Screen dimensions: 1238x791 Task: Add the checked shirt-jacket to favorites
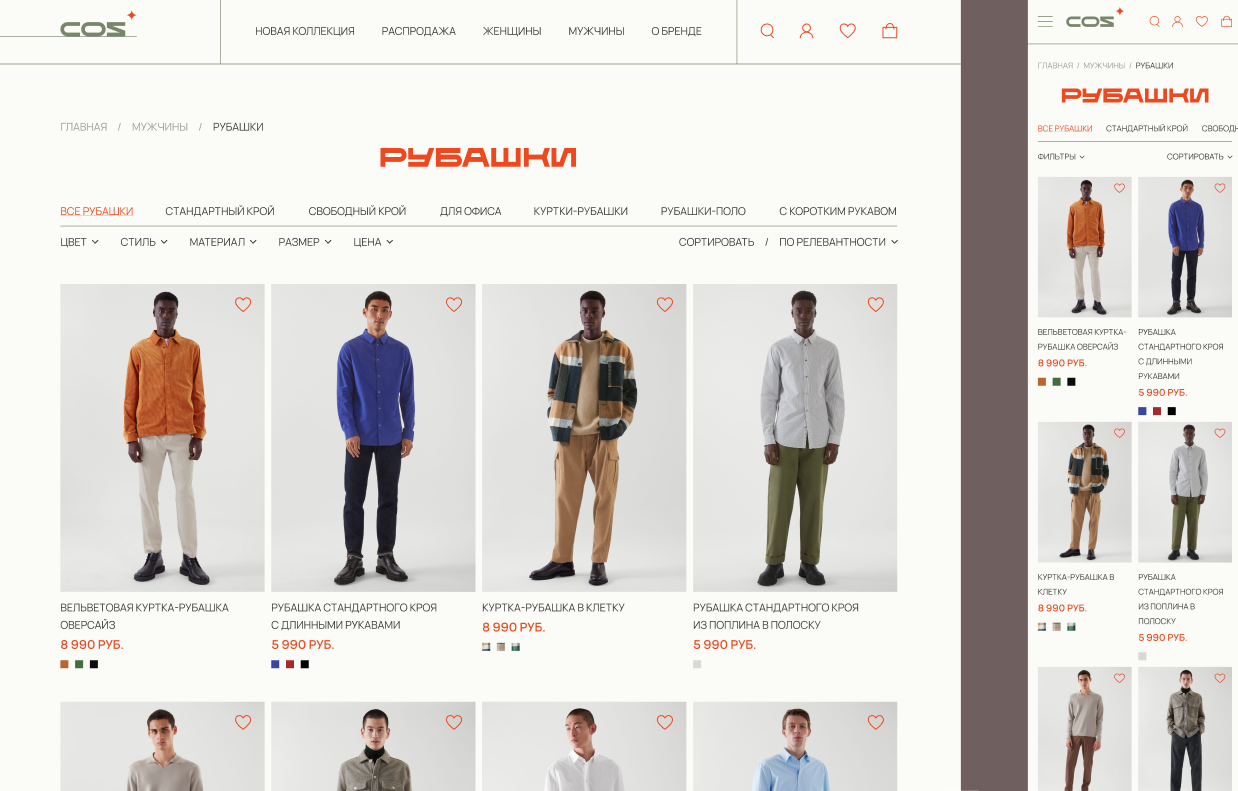click(665, 304)
